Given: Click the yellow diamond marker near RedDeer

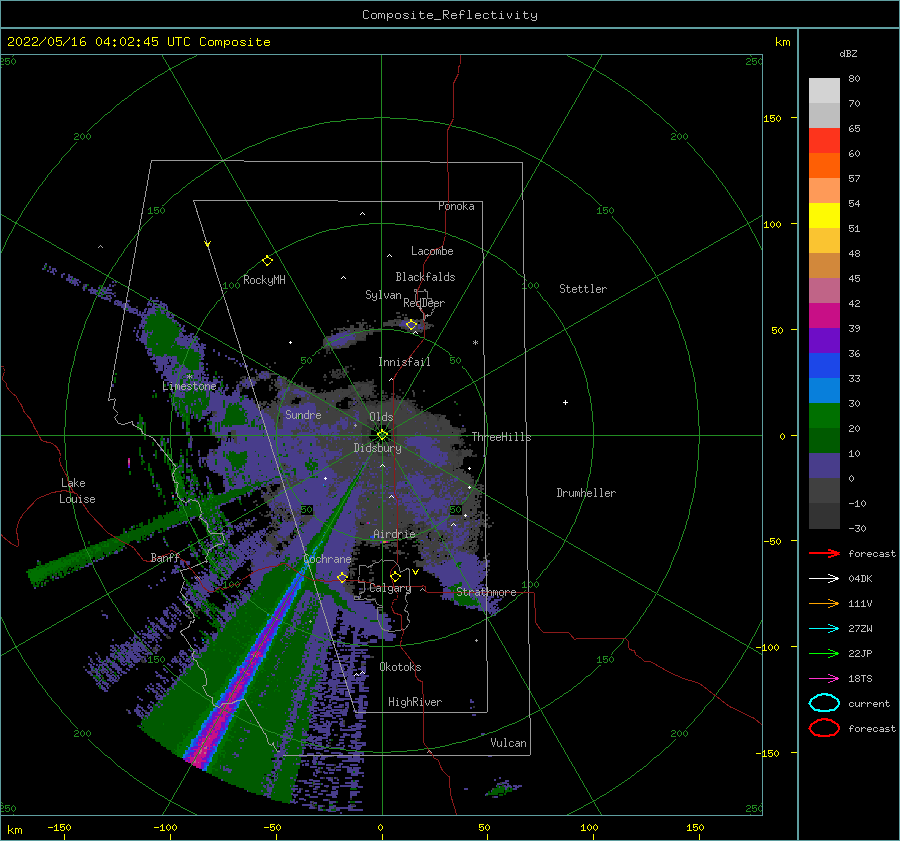Looking at the screenshot, I should tap(411, 325).
